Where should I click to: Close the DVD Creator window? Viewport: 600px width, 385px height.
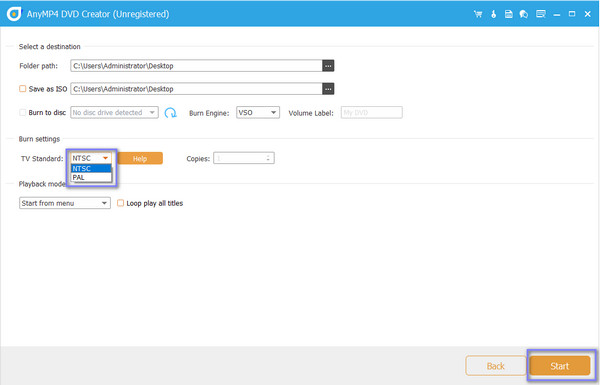pos(588,14)
